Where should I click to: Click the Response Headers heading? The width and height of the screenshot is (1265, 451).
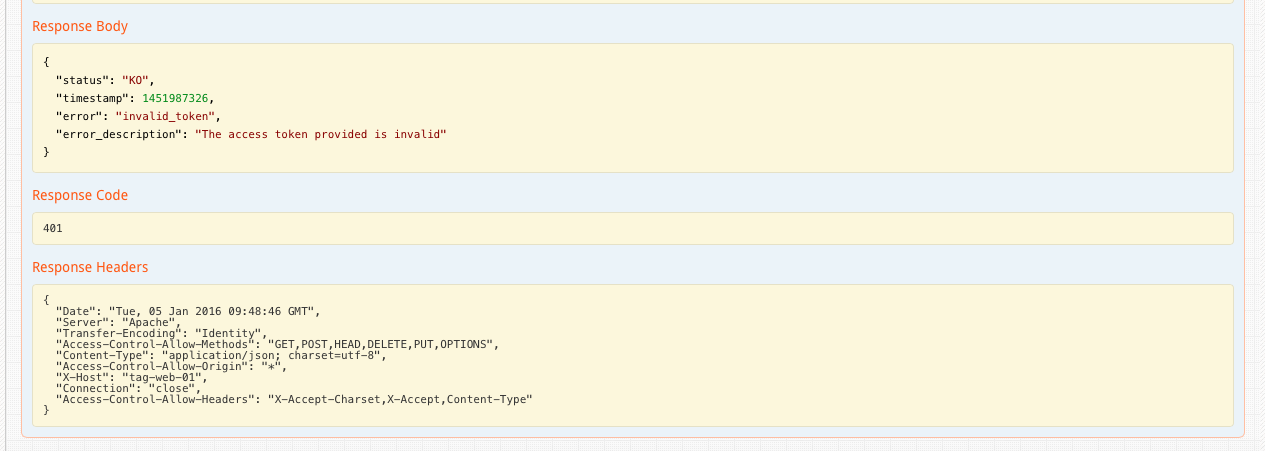click(90, 267)
